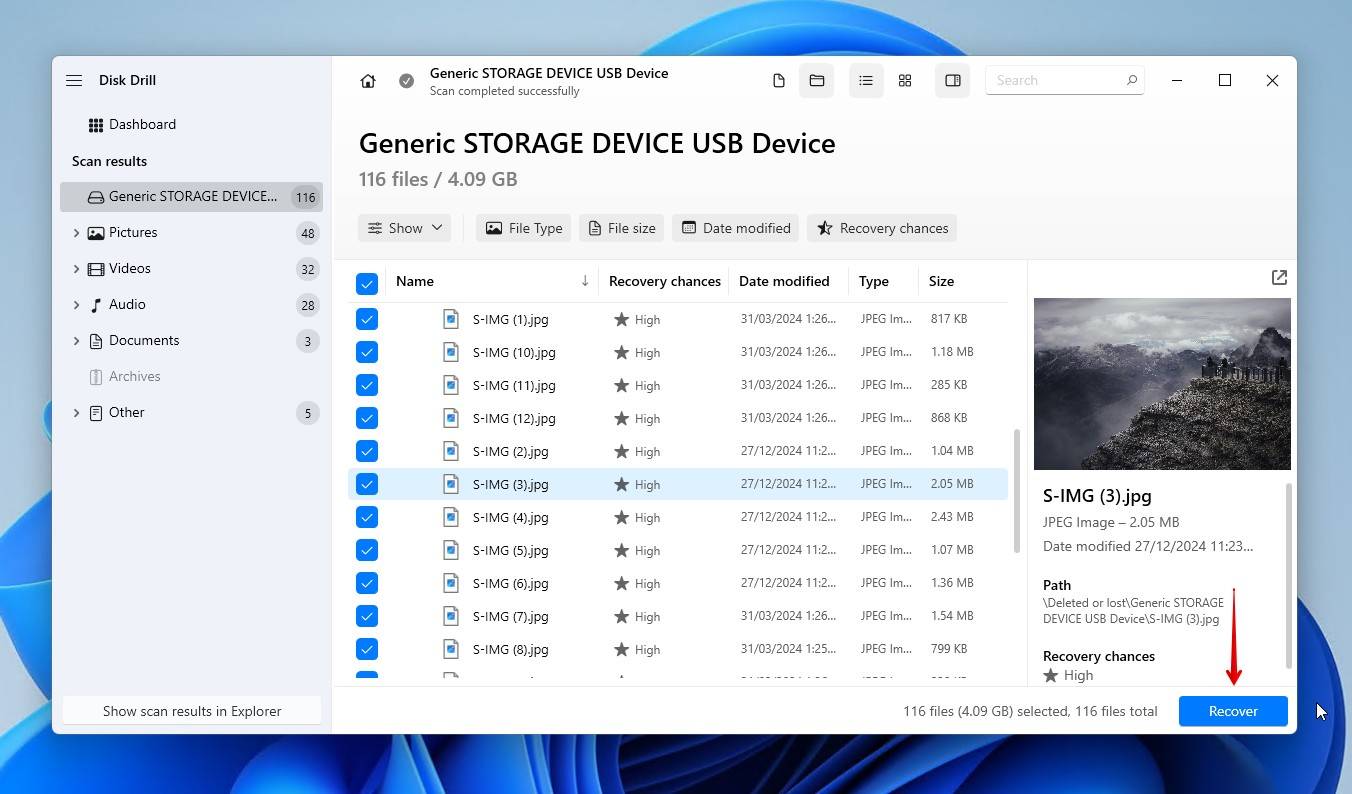Switch to folder structure view

click(x=816, y=80)
